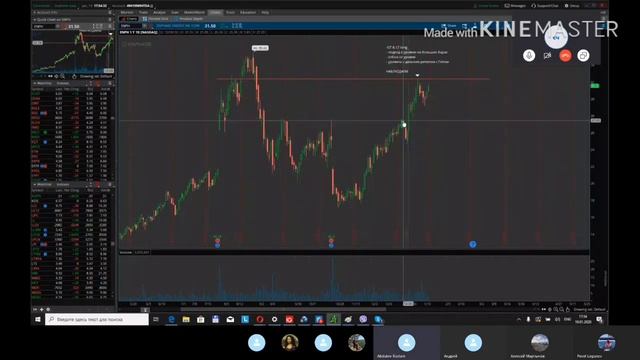Open the Windows Start menu
The image size is (640, 360).
tap(38, 319)
